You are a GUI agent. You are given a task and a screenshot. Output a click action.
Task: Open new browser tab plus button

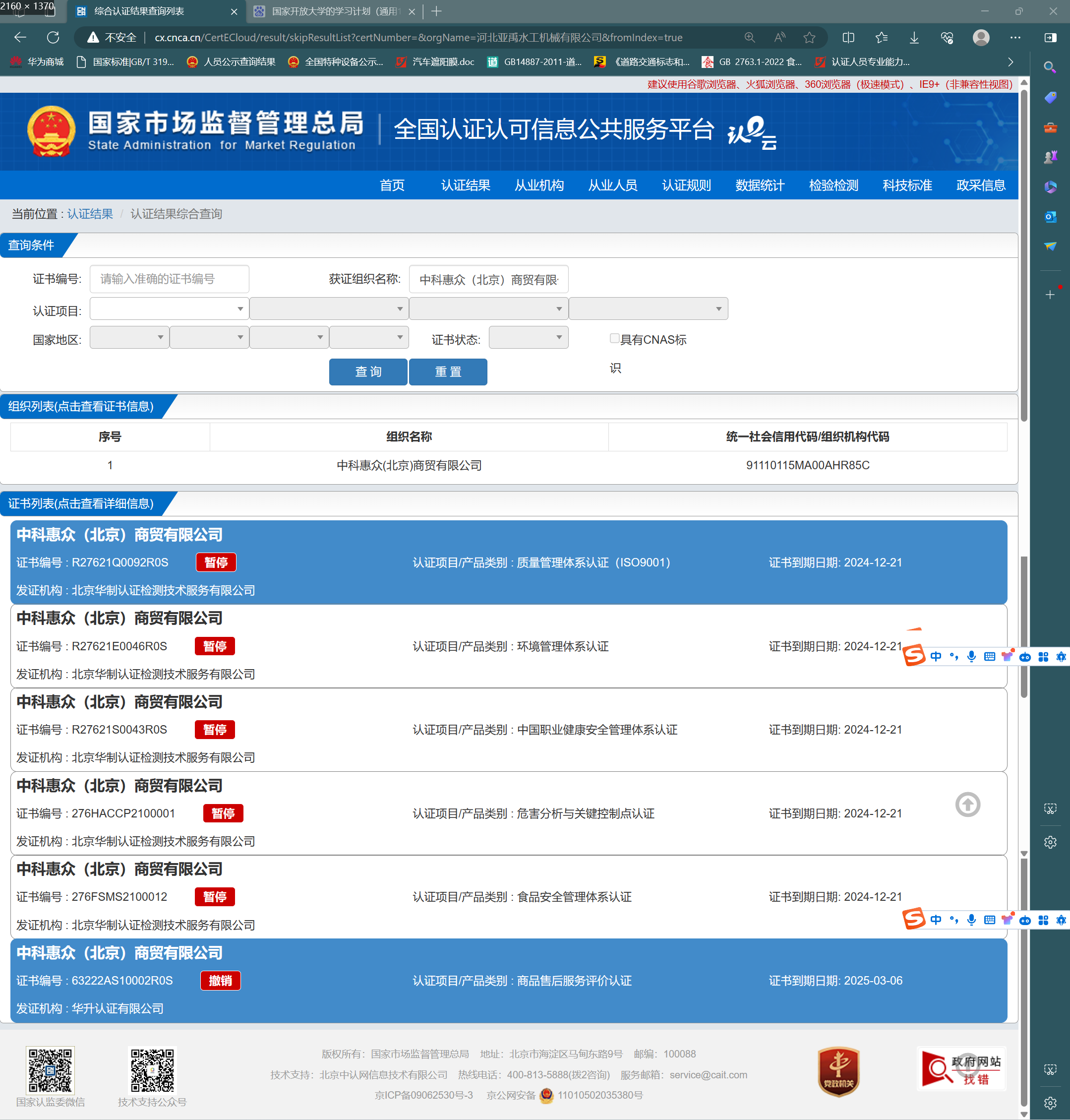click(437, 11)
